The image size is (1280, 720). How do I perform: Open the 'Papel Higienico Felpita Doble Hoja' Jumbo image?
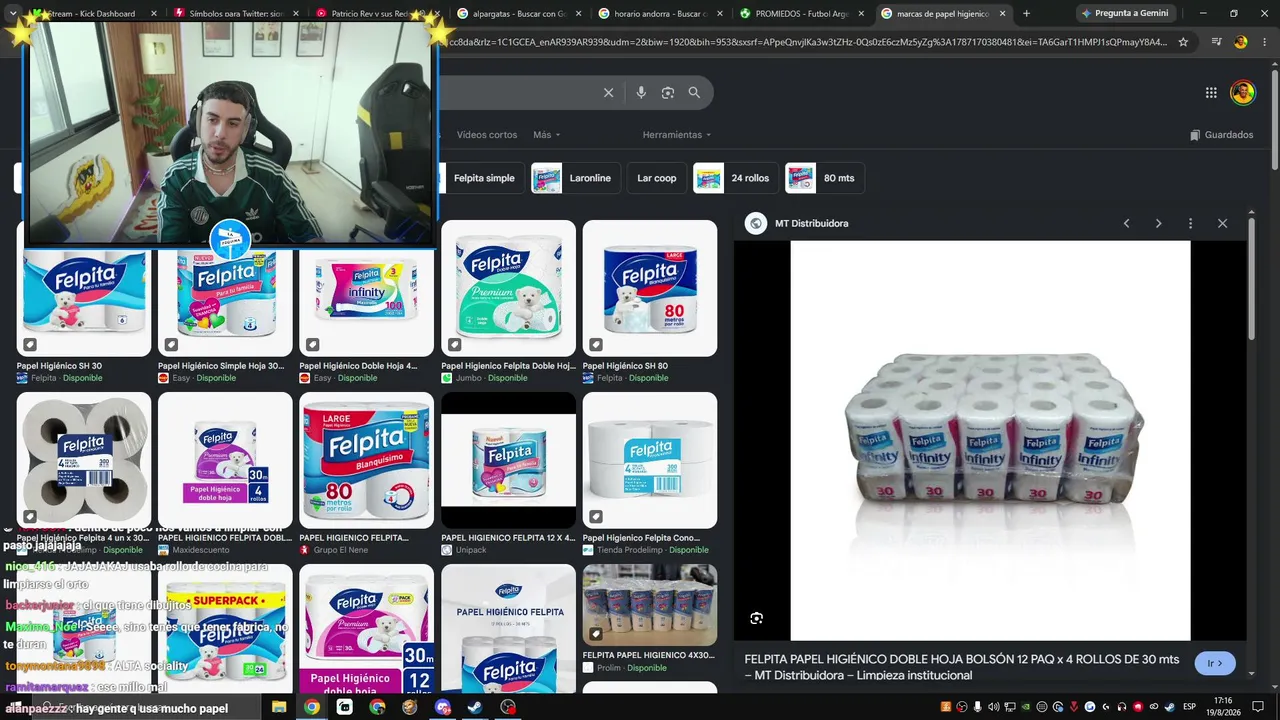click(x=508, y=288)
